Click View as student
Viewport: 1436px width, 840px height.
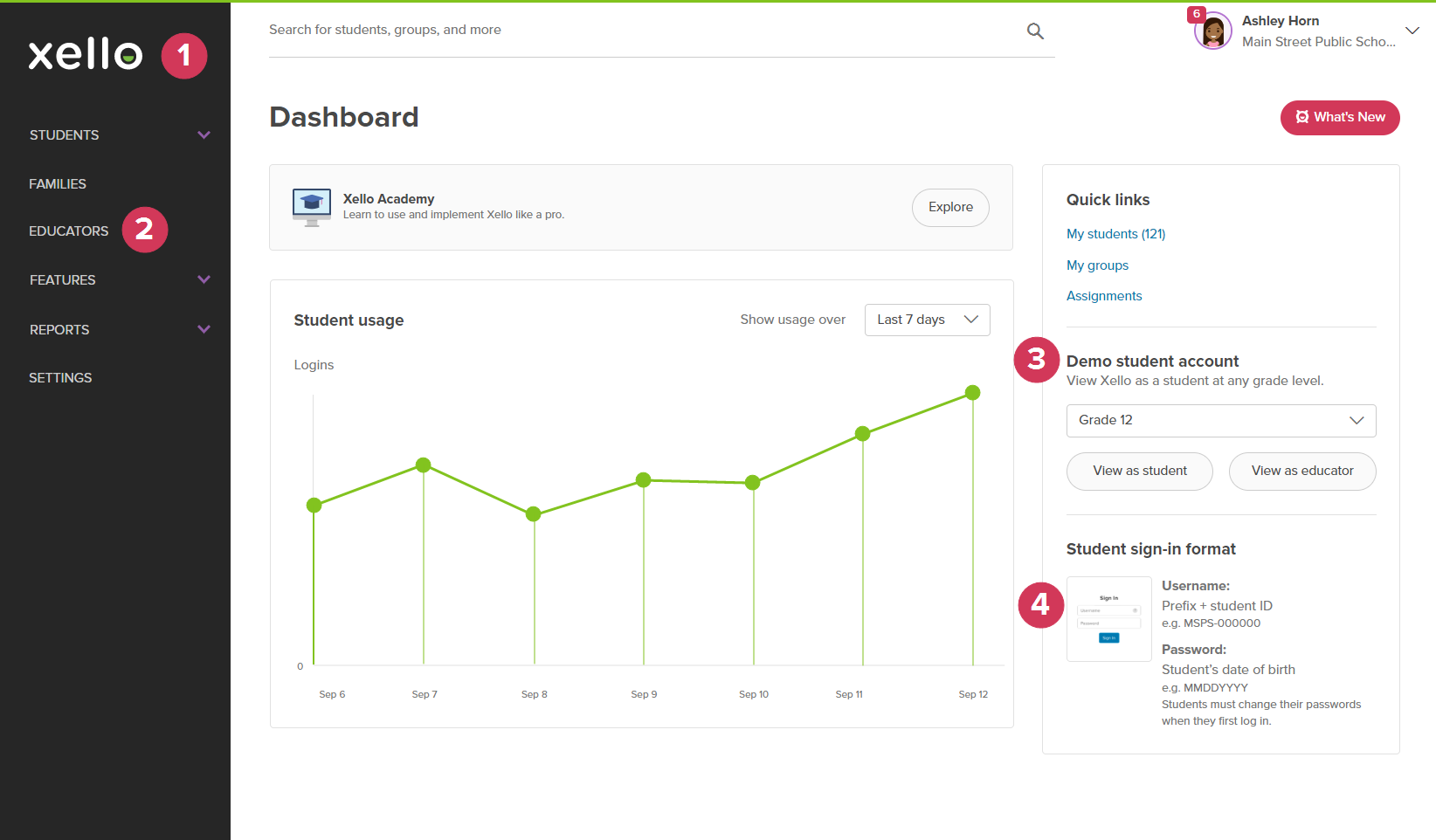tap(1139, 471)
